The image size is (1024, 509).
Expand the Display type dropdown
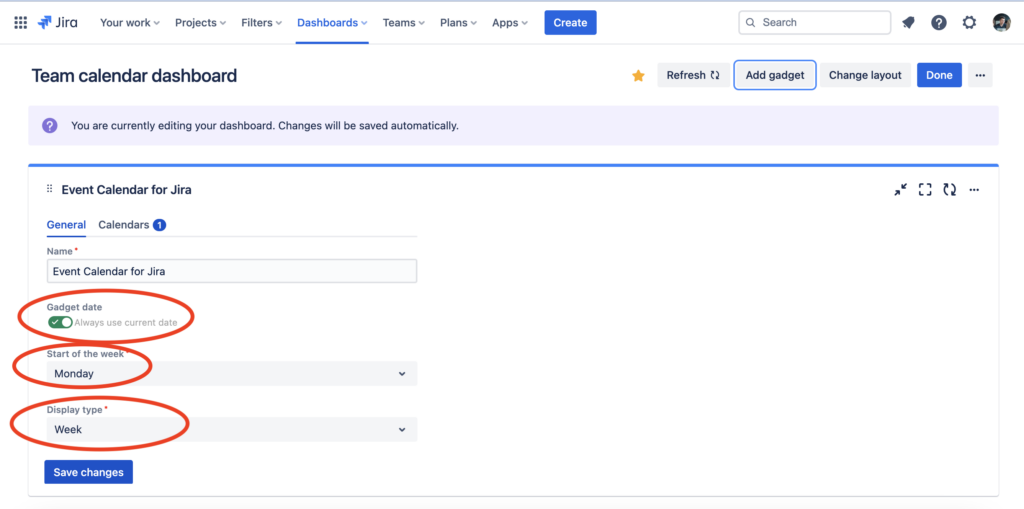[231, 430]
